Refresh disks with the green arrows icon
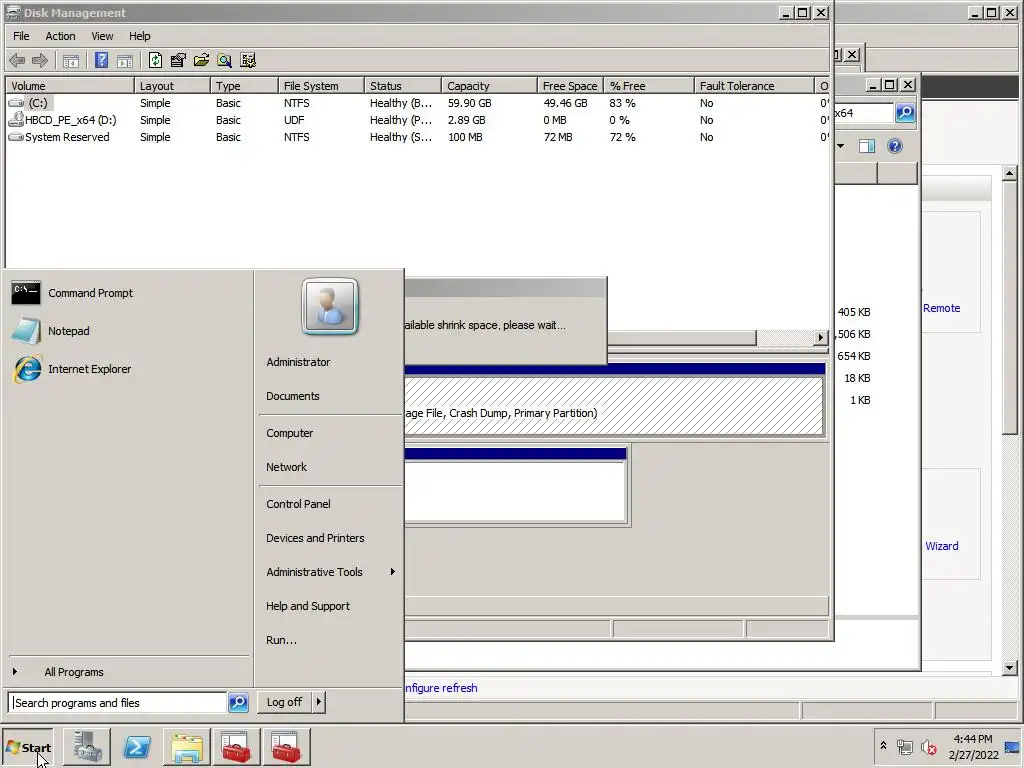This screenshot has width=1024, height=768. pyautogui.click(x=155, y=61)
